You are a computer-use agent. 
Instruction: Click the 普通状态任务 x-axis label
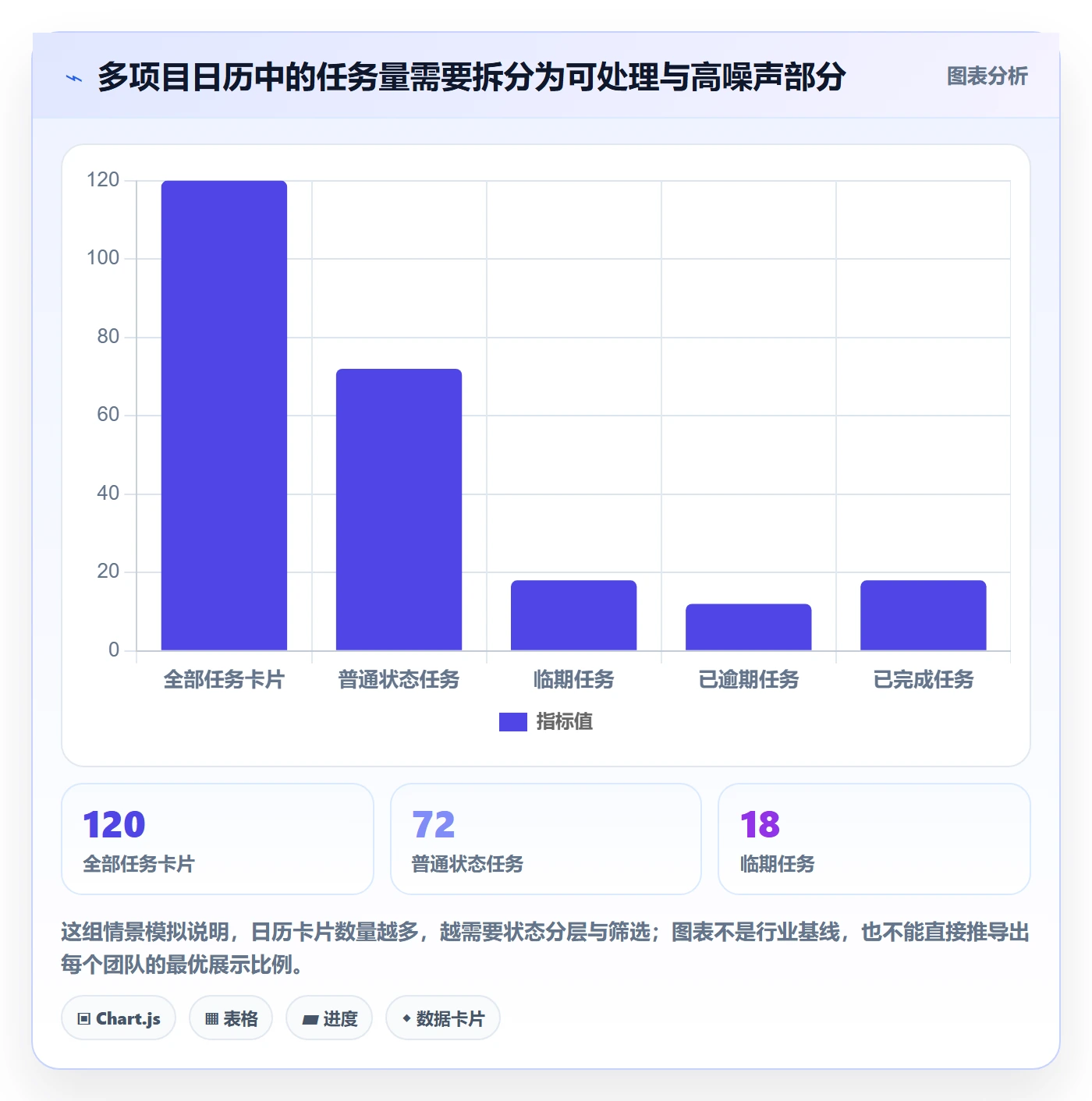pyautogui.click(x=399, y=680)
